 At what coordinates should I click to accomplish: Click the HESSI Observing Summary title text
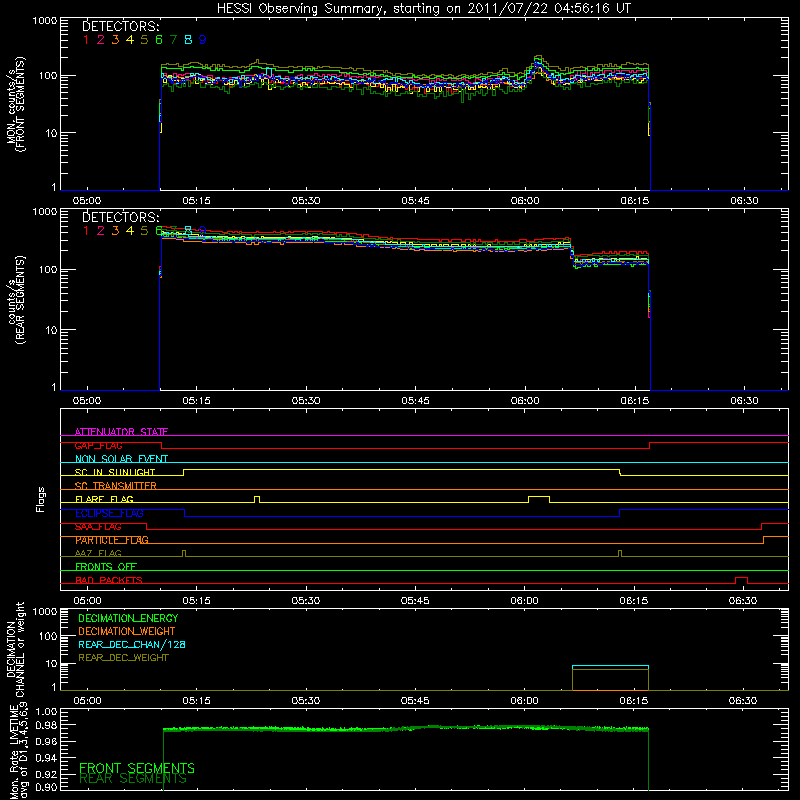pyautogui.click(x=424, y=9)
